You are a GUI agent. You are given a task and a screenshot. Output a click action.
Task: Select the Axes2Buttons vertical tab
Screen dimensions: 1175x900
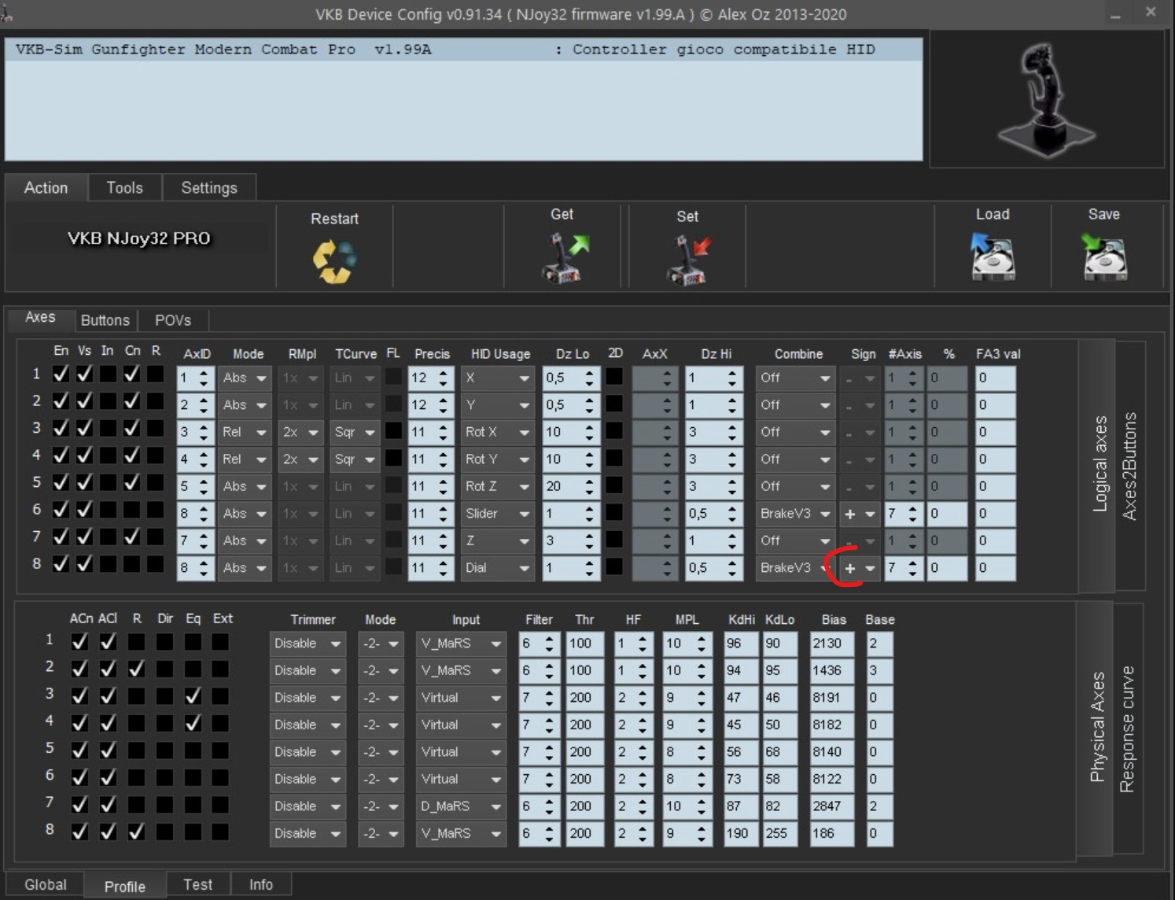1129,465
